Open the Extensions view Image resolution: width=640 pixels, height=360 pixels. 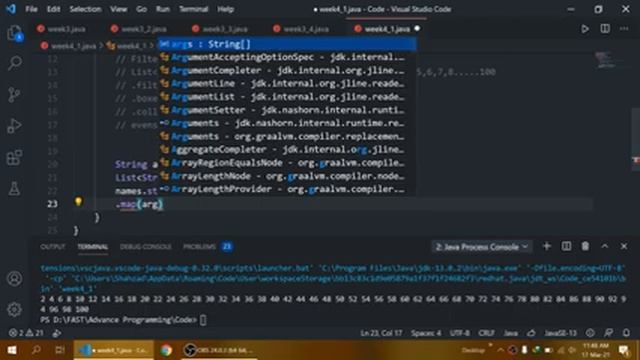(x=15, y=157)
